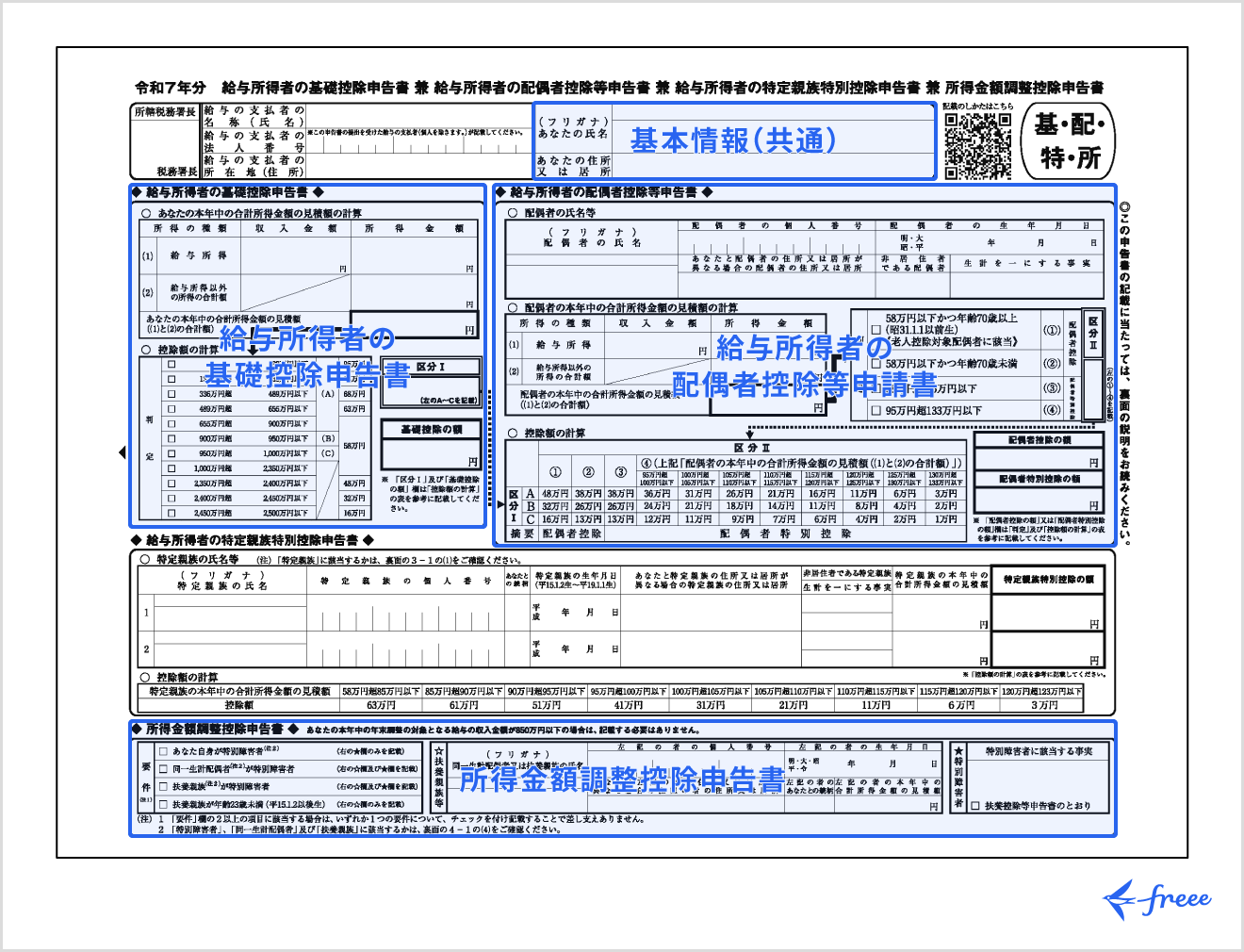Viewport: 1244px width, 952px height.
Task: Check the 58万円以下かつ年齢70歳未満 checkbox
Action: (876, 364)
